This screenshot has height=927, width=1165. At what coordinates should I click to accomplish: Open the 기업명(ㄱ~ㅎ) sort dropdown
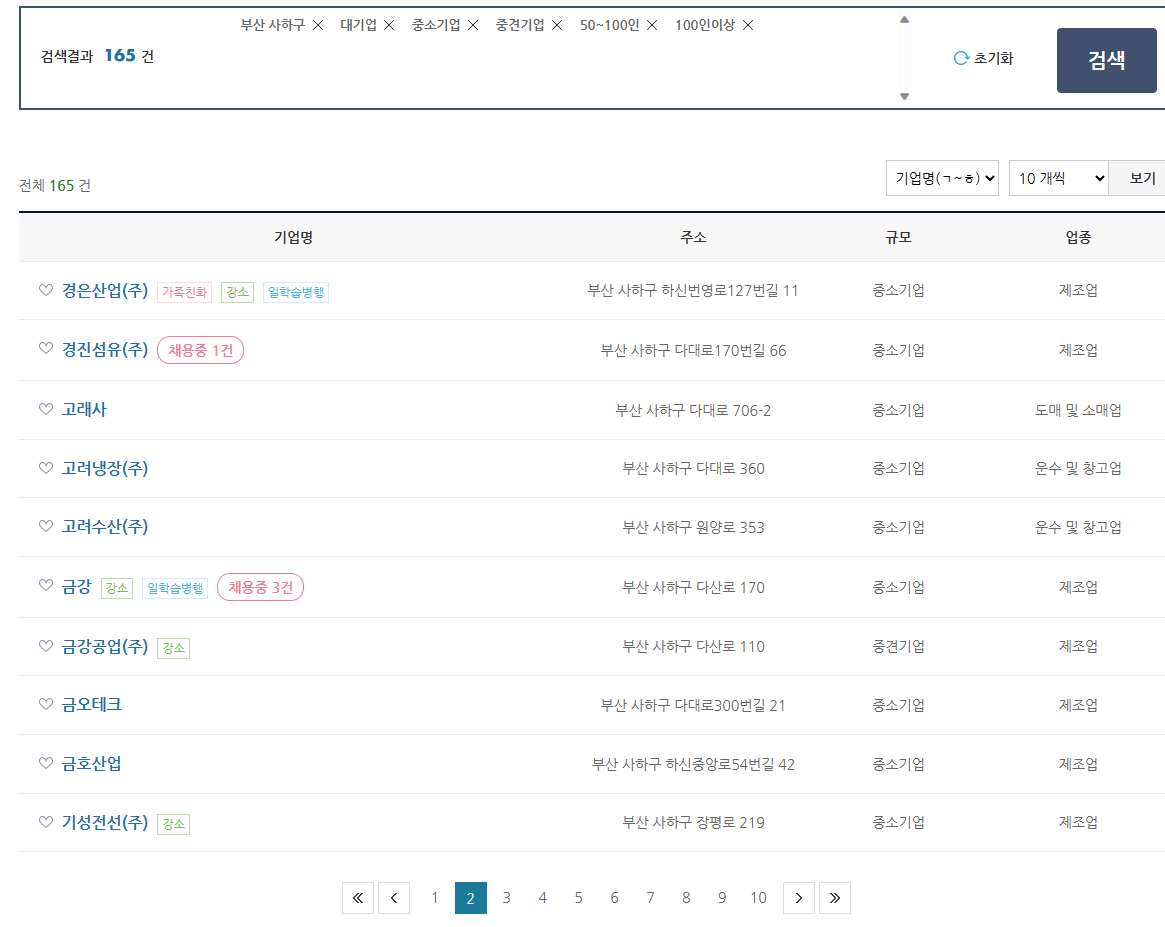942,178
